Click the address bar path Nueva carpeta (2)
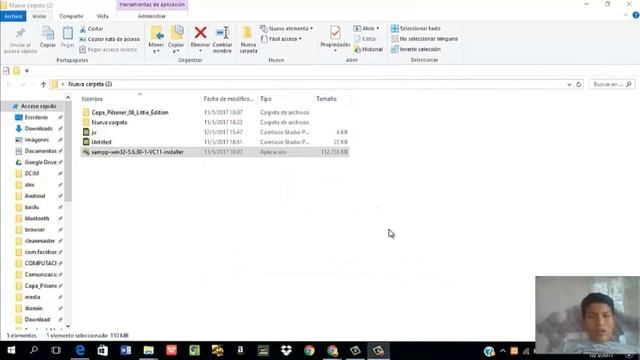 (x=90, y=84)
